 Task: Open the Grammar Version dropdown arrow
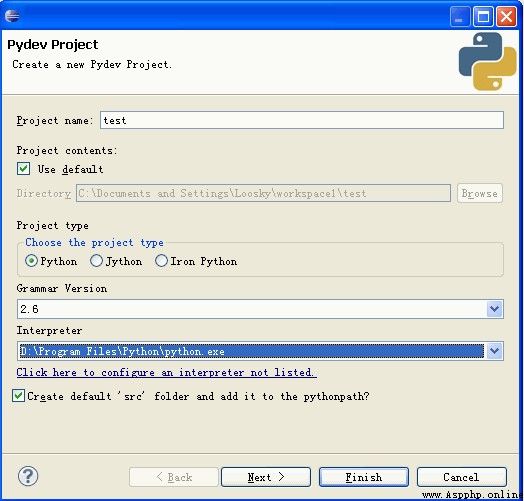pos(495,309)
